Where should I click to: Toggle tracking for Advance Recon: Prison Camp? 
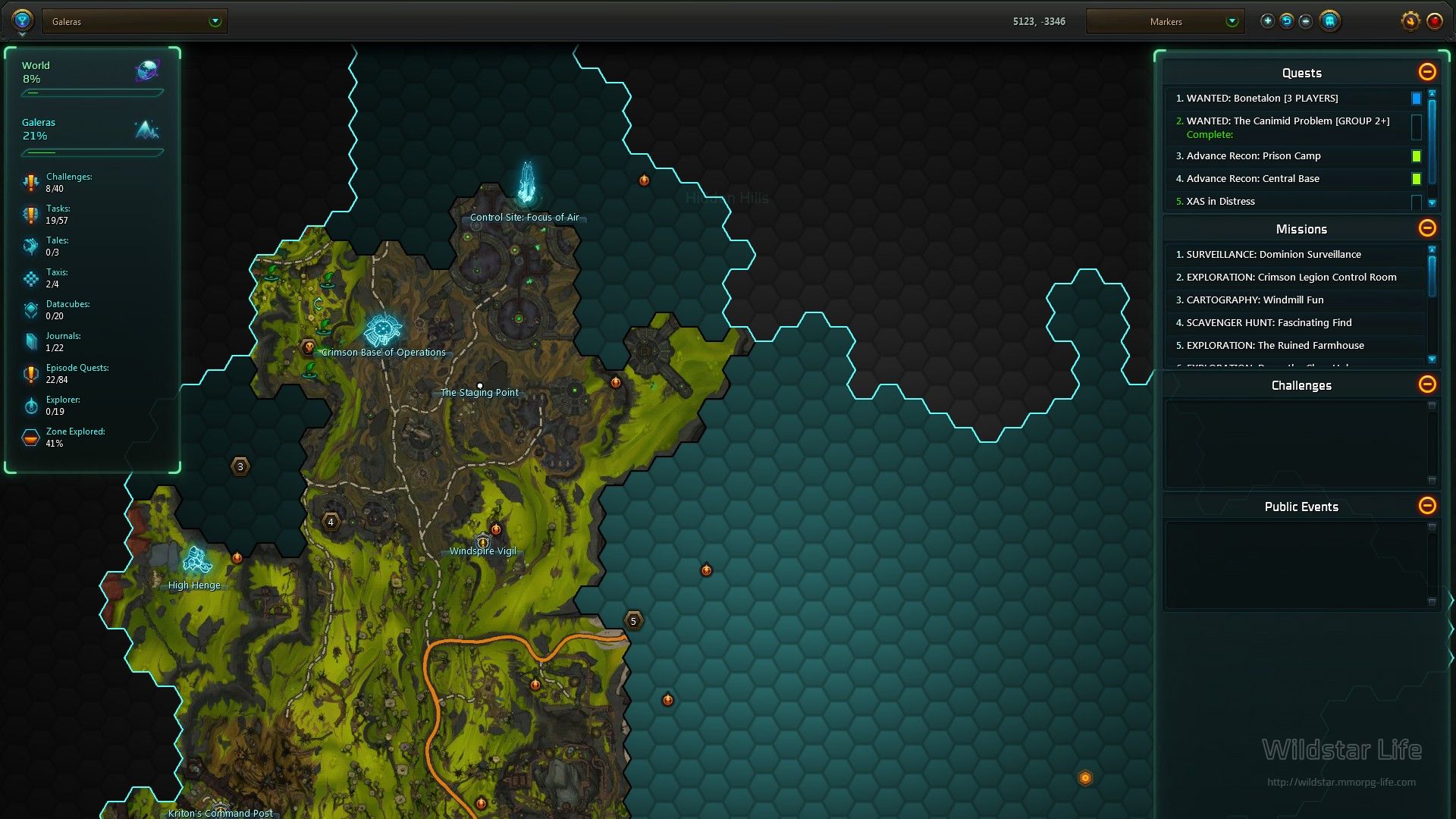[x=1416, y=156]
